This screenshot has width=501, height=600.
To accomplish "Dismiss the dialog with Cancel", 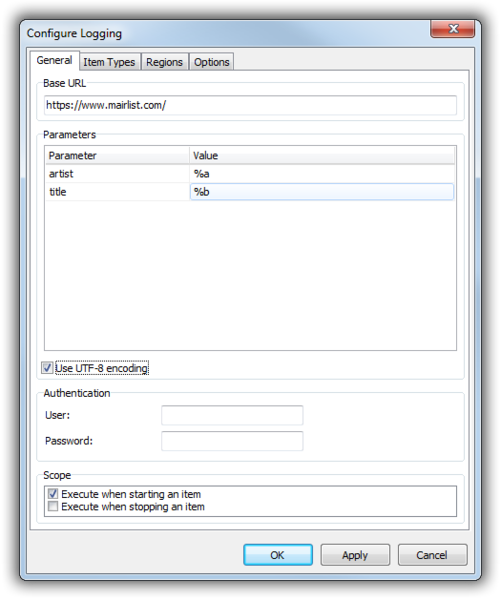I will [432, 555].
